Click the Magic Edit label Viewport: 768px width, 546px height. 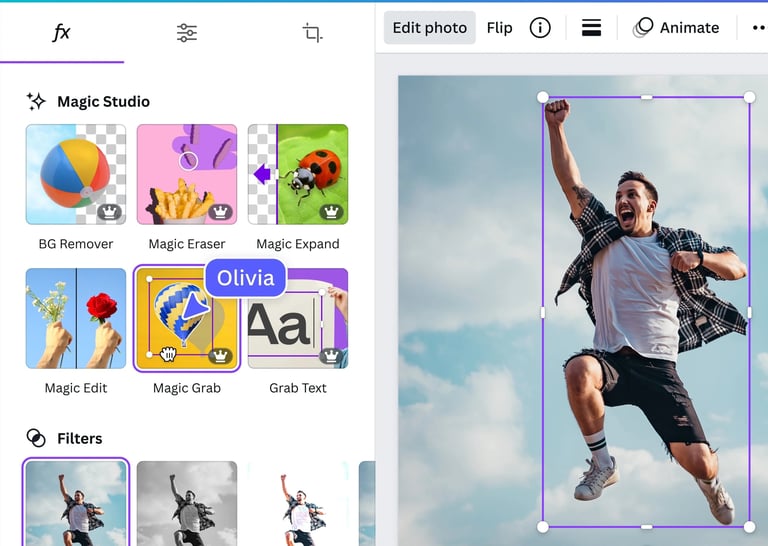coord(76,388)
